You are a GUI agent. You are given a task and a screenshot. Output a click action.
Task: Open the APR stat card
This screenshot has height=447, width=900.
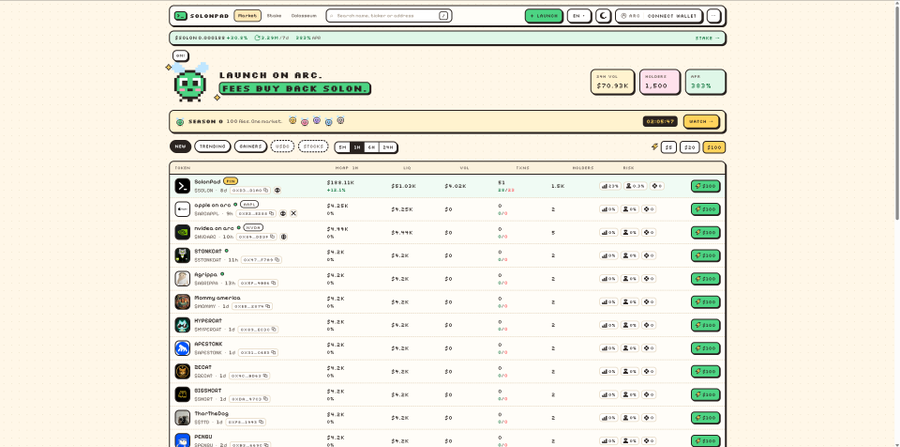pyautogui.click(x=705, y=82)
